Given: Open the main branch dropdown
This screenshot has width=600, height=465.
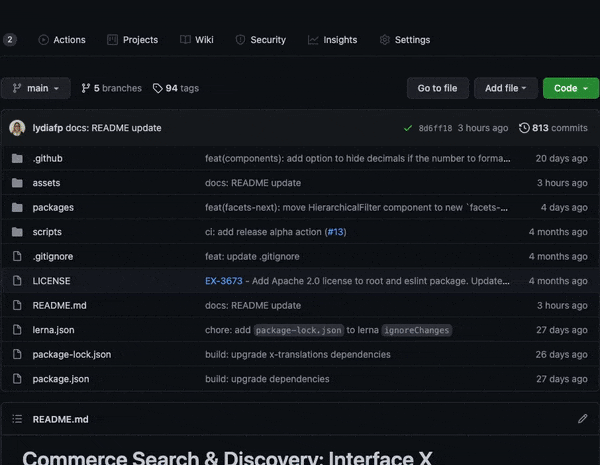Looking at the screenshot, I should pyautogui.click(x=36, y=88).
